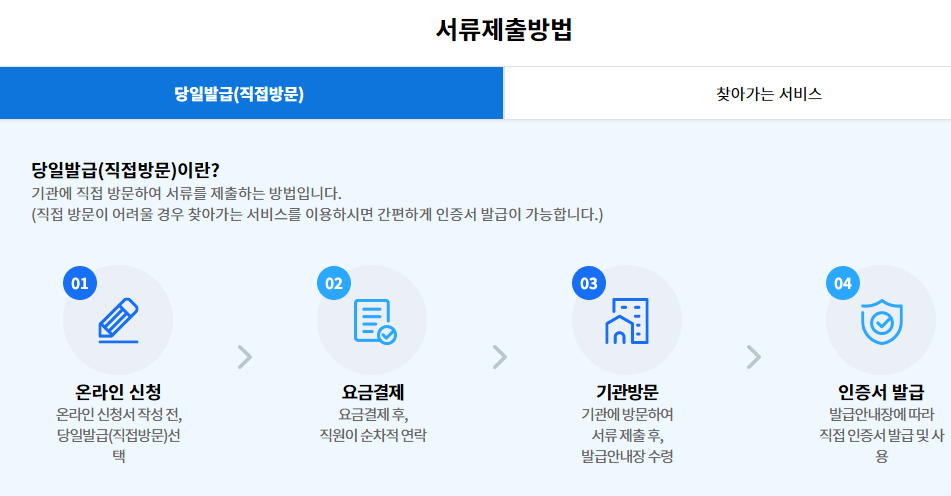Click the 01 step number badge
This screenshot has height=496, width=951.
pos(80,283)
